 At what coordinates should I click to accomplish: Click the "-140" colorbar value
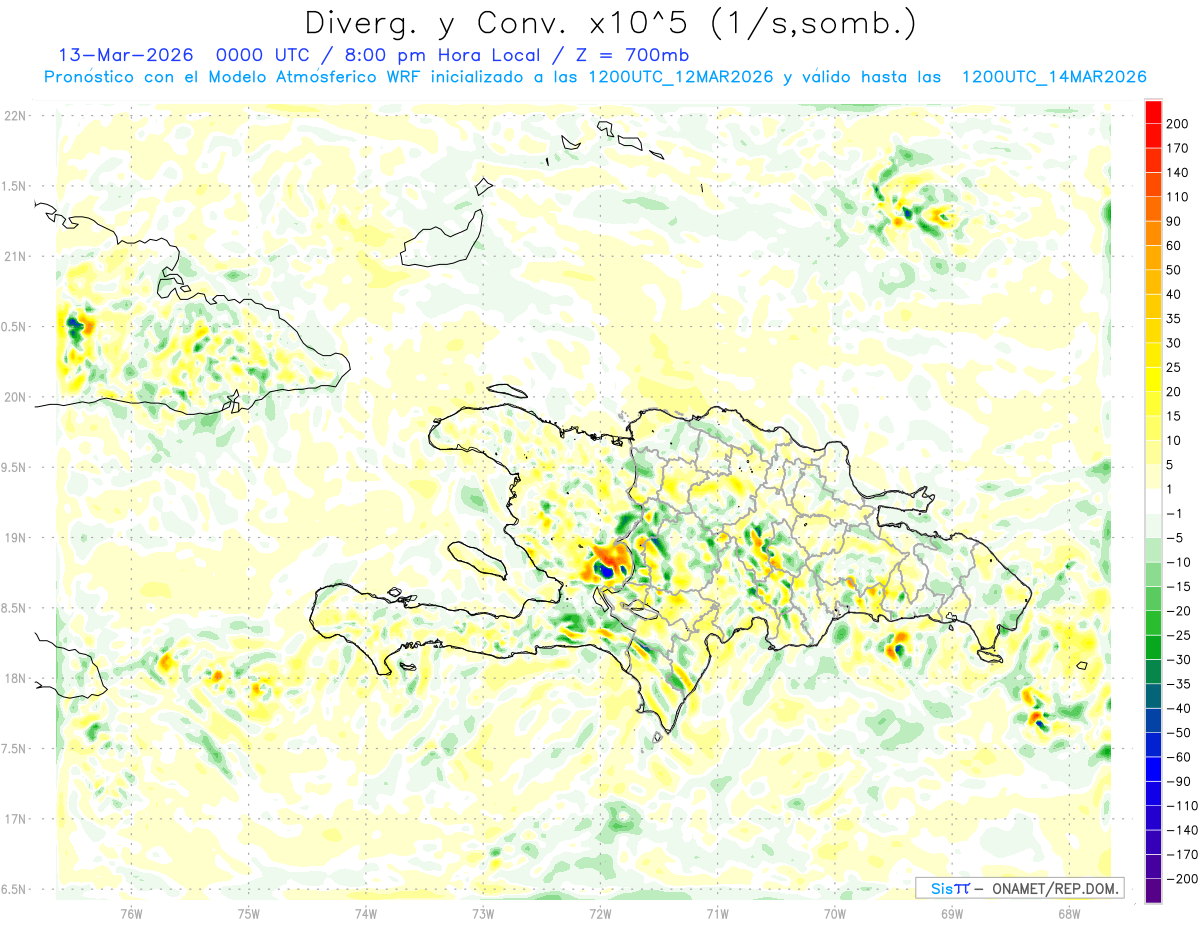(x=1182, y=830)
